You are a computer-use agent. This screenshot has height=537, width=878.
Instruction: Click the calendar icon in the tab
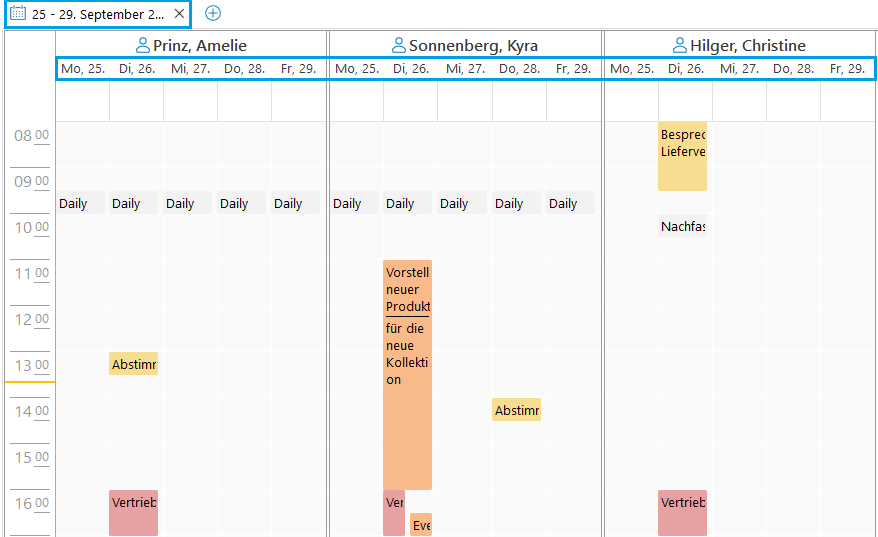[x=18, y=14]
